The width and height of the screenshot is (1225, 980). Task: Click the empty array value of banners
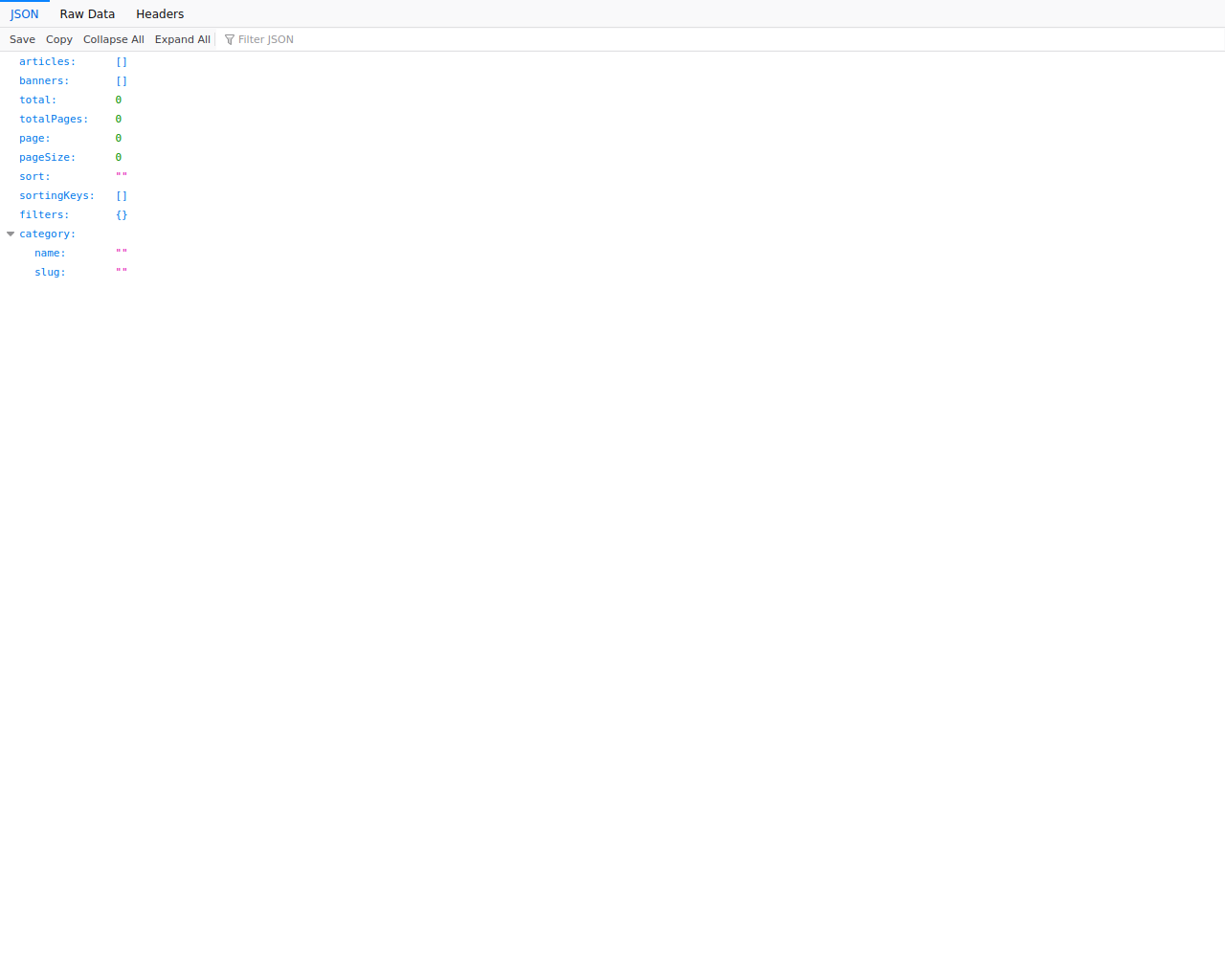(122, 80)
